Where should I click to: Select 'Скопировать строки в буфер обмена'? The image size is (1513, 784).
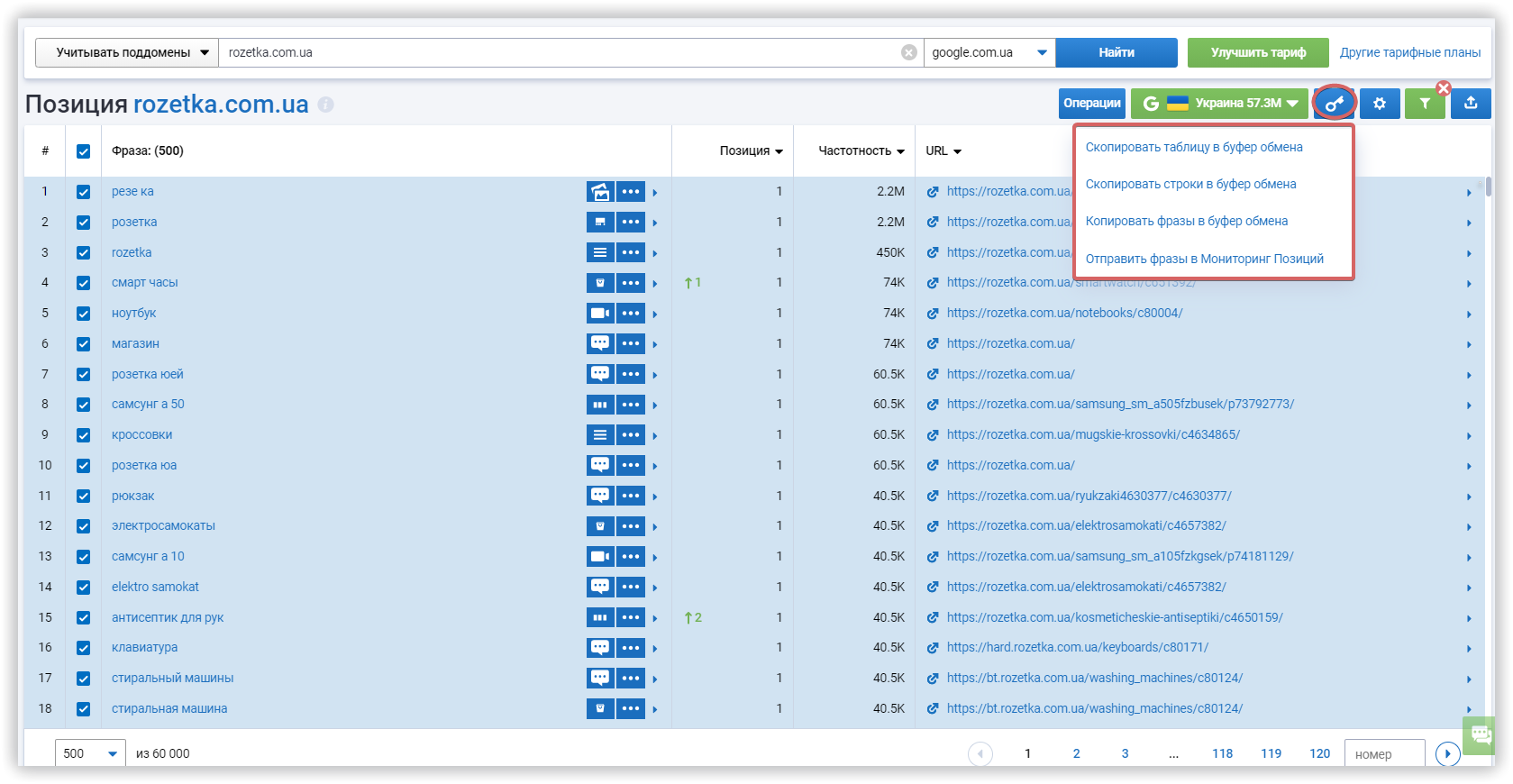pyautogui.click(x=1190, y=184)
